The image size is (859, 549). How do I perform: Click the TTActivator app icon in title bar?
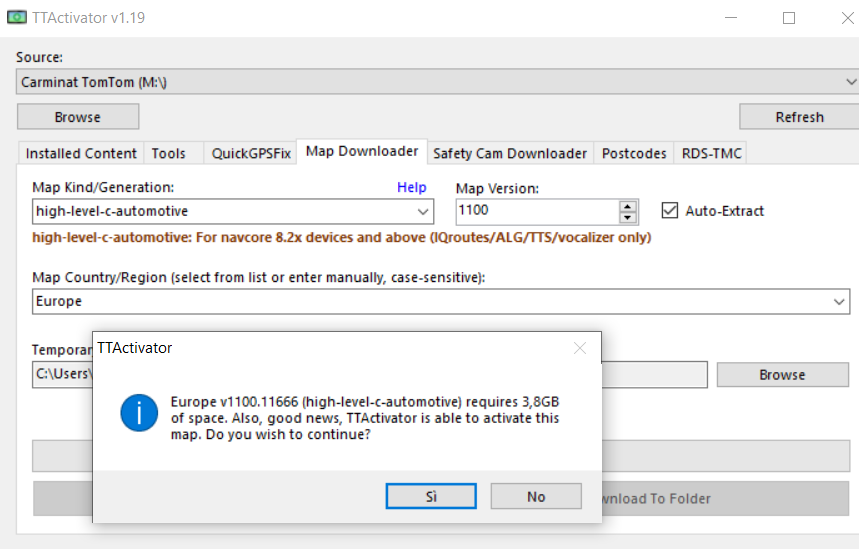tap(16, 18)
